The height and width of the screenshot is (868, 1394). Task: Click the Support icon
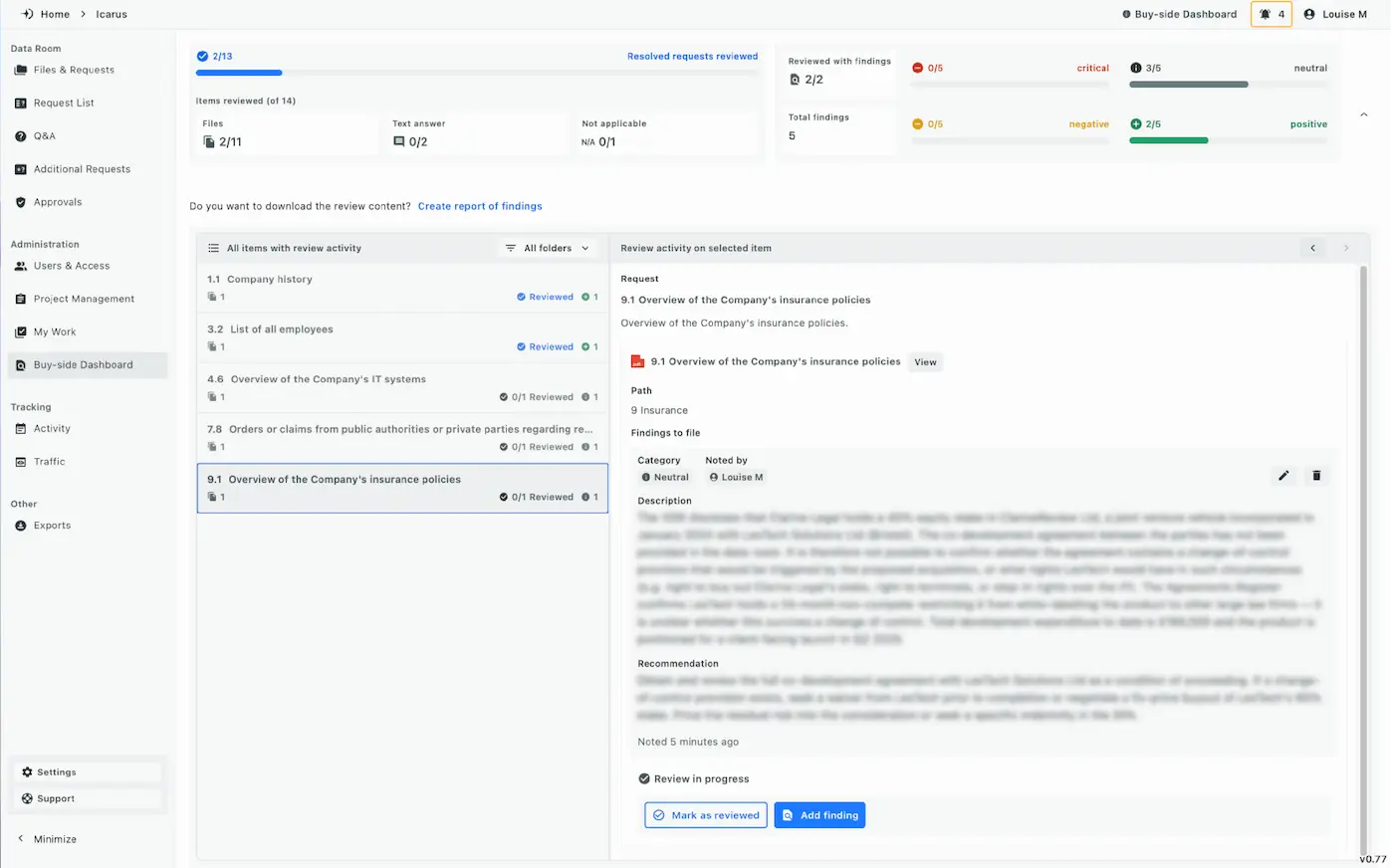pos(28,798)
